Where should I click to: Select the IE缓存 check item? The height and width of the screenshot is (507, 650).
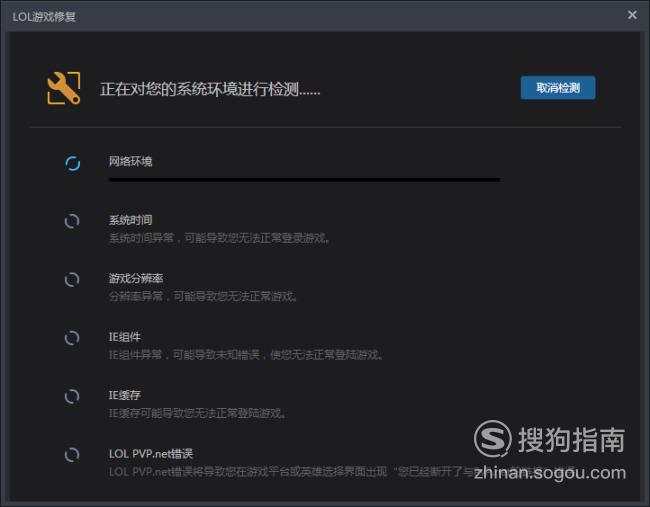[124, 395]
